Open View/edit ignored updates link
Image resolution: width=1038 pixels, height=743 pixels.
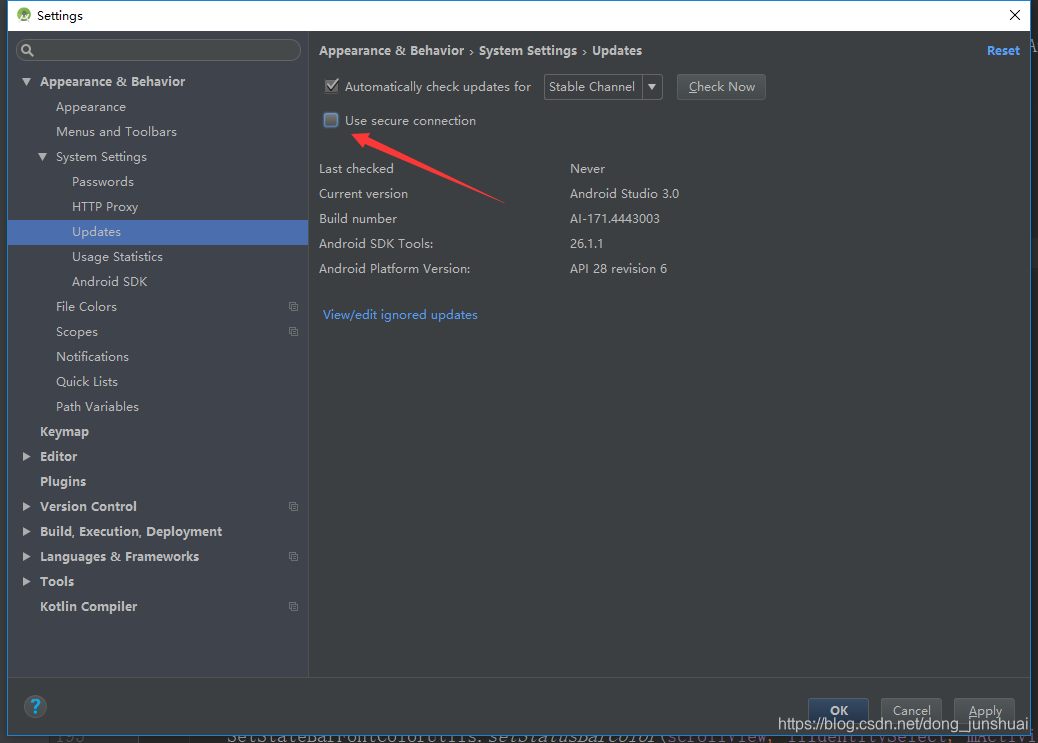tap(400, 315)
